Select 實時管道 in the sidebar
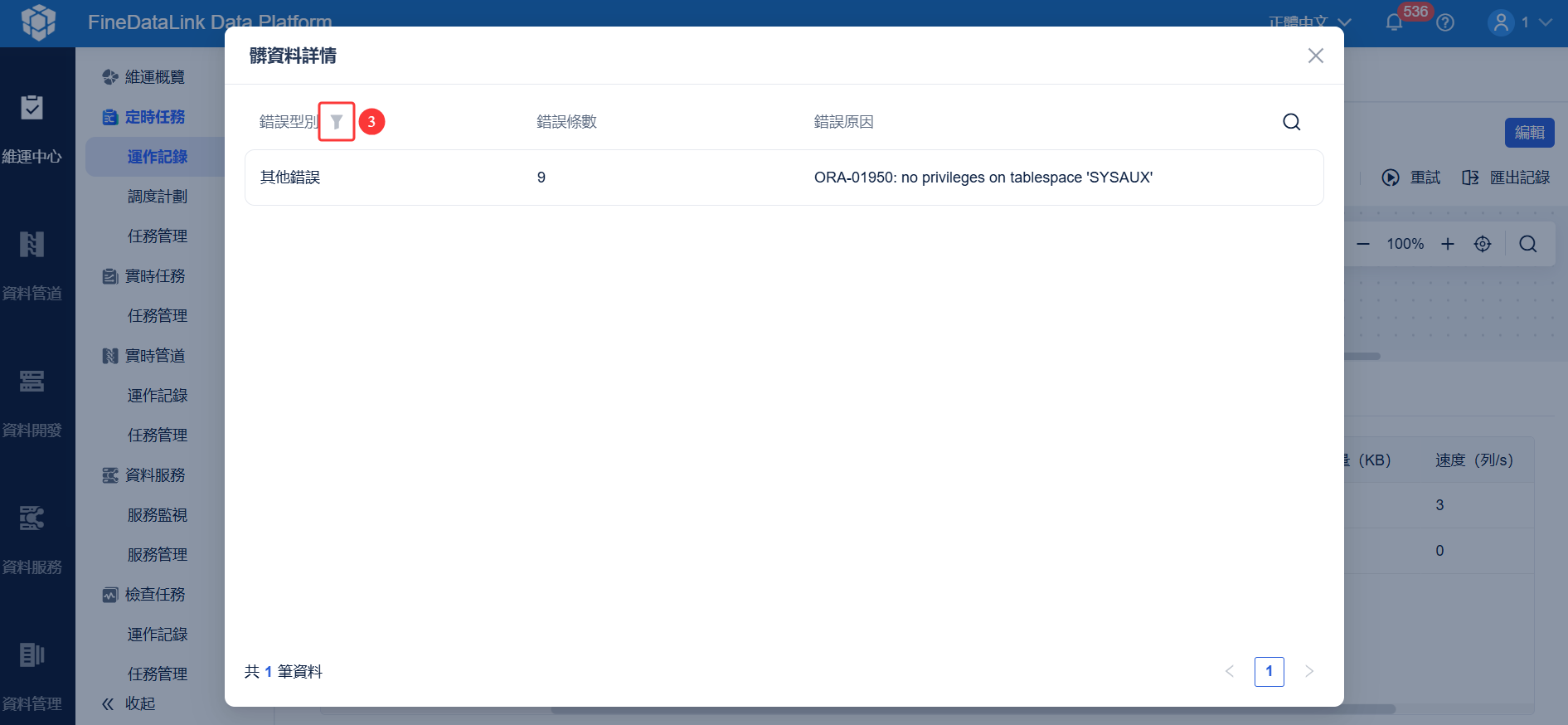Screen dimensions: 1568x725 click(x=143, y=356)
